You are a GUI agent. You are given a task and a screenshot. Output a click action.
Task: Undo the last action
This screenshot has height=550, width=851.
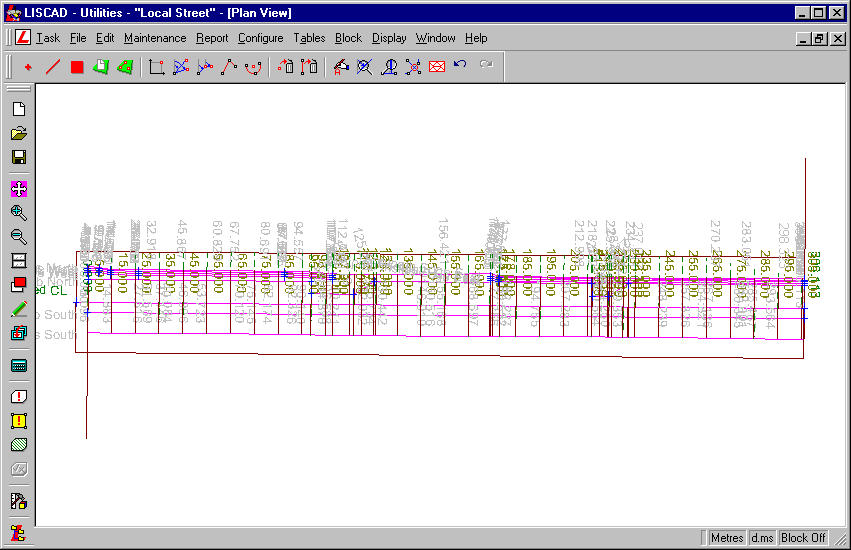pyautogui.click(x=460, y=65)
